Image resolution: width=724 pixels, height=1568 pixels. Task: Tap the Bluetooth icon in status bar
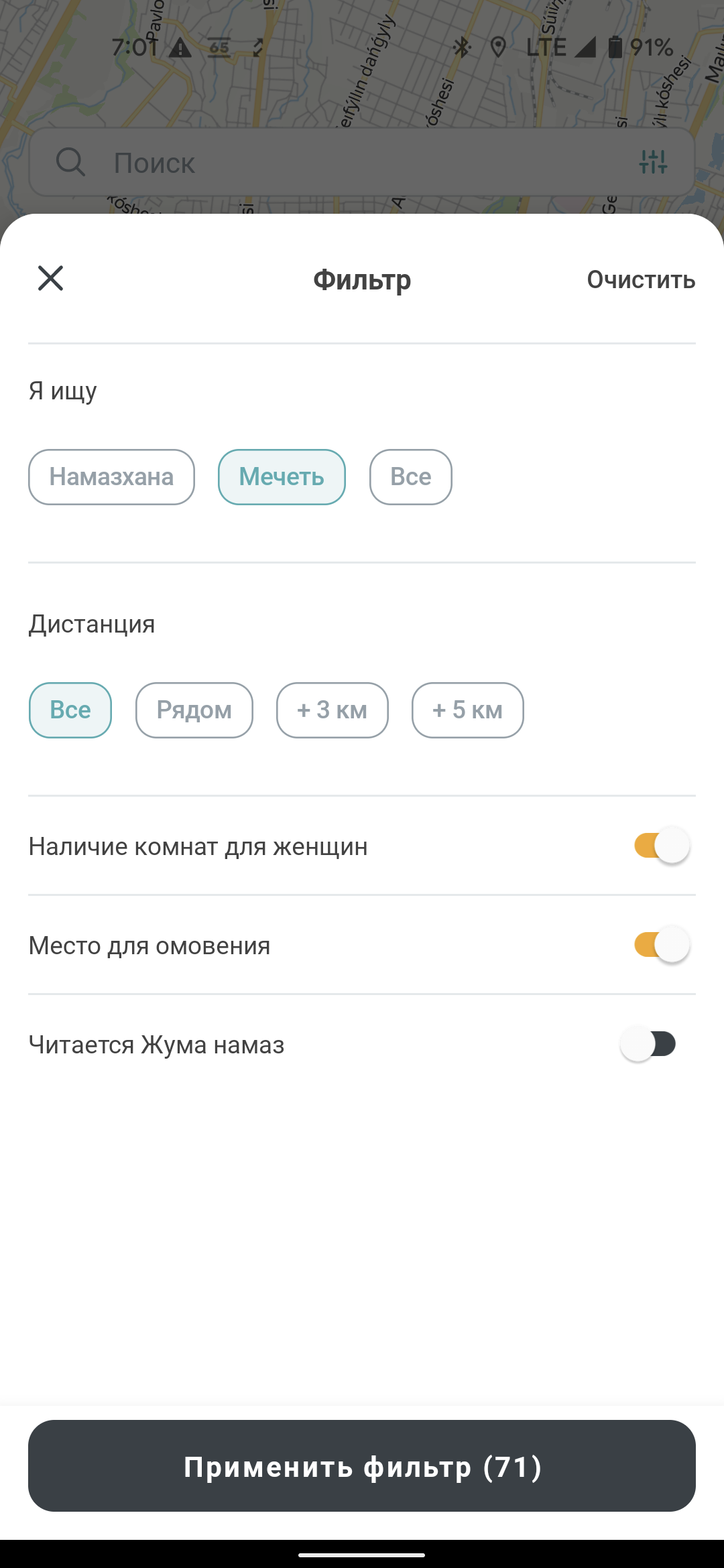[x=462, y=47]
